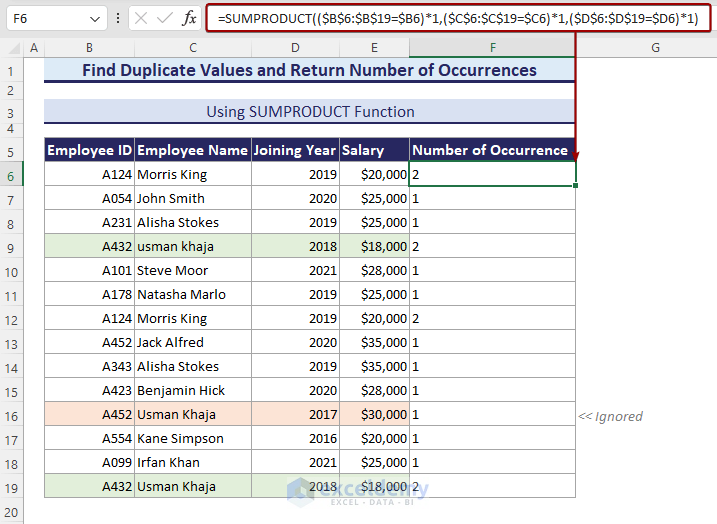Viewport: 717px width, 524px height.
Task: Click the $35,000 salary cell
Action: (x=374, y=342)
